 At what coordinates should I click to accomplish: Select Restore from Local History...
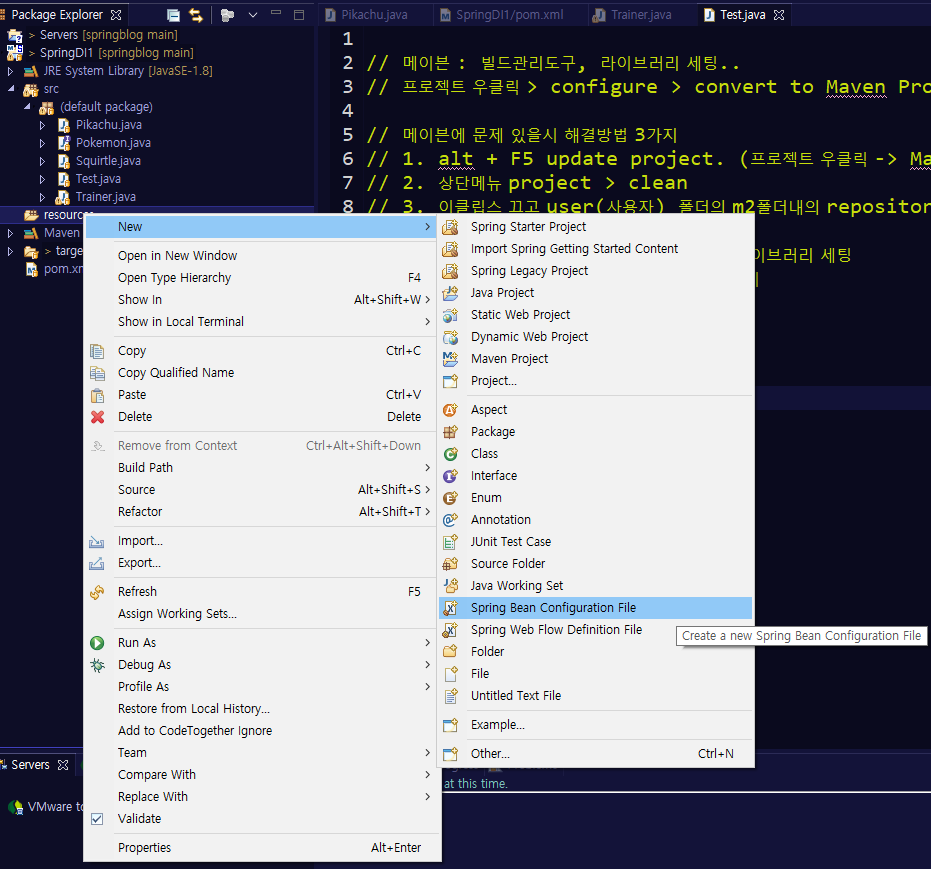(x=194, y=709)
